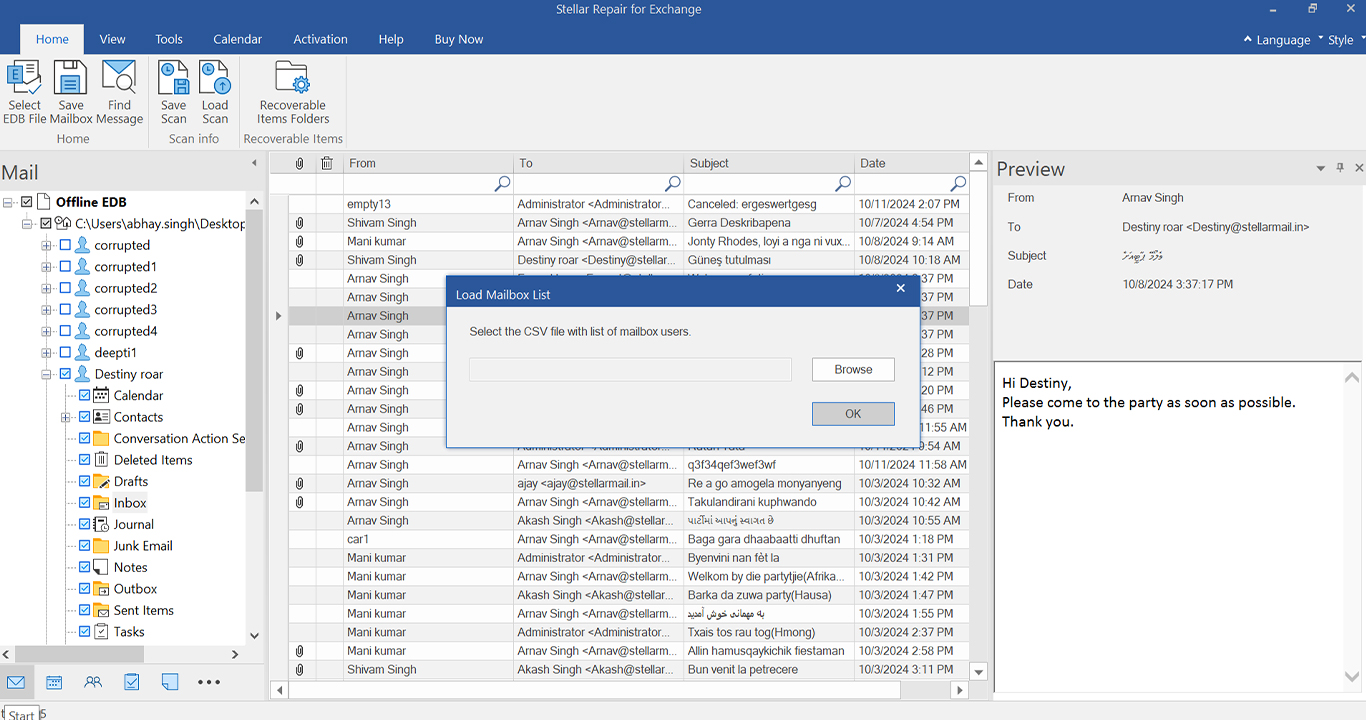The width and height of the screenshot is (1366, 720).
Task: Toggle the corrupted1 mailbox checkbox
Action: [x=65, y=267]
